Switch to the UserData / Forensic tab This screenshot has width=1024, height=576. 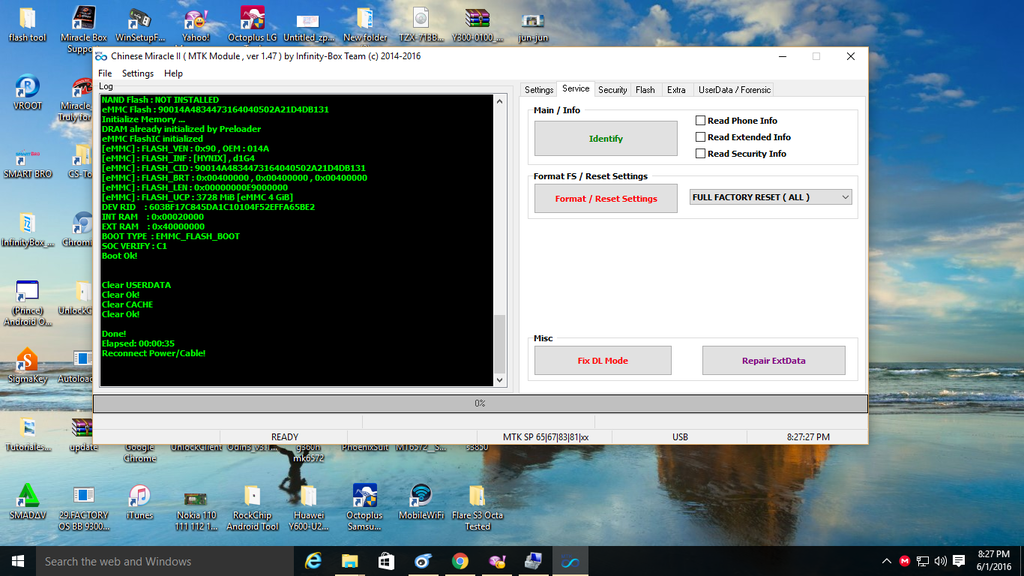[x=734, y=90]
